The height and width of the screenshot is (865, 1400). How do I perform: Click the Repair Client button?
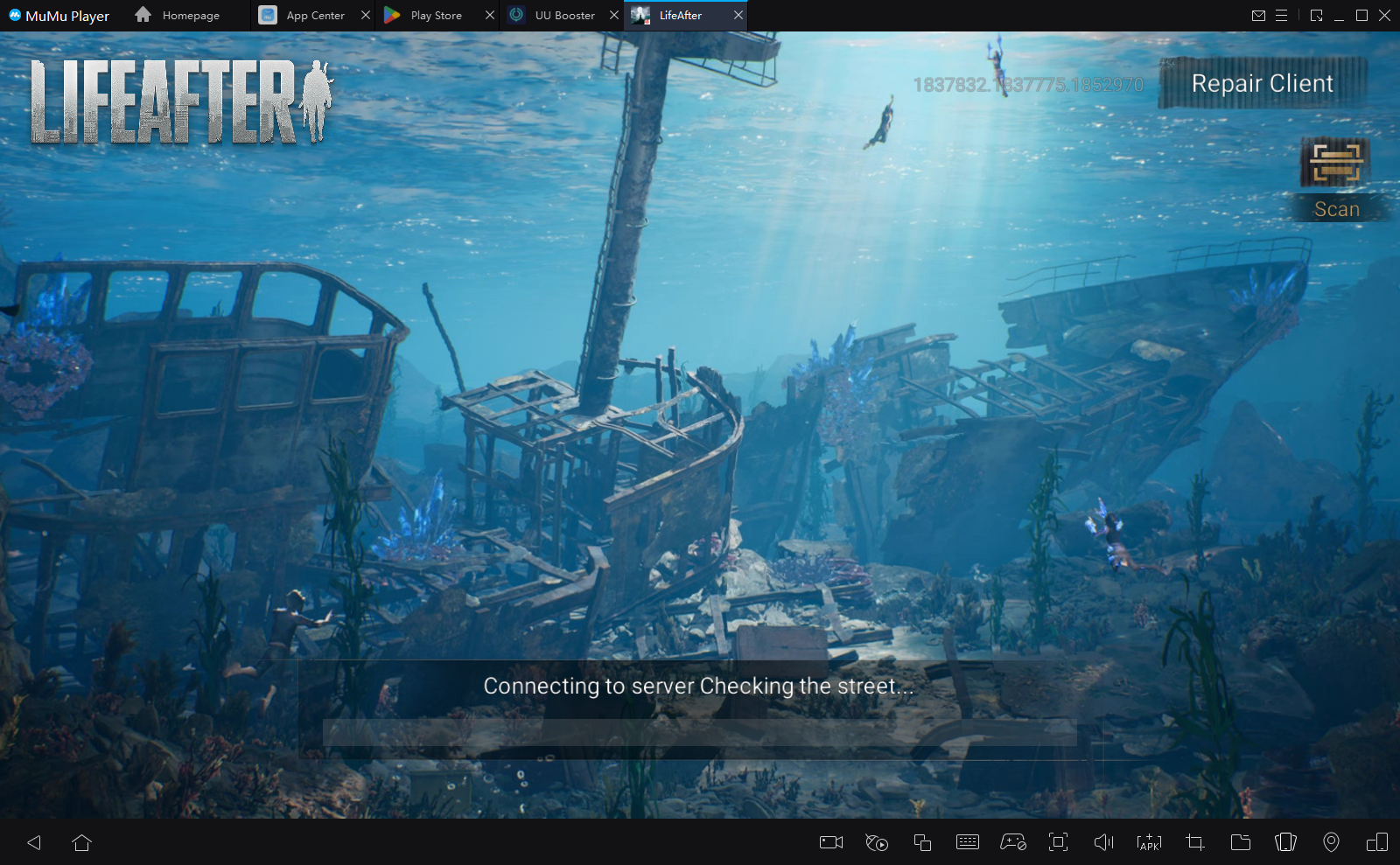[1262, 83]
